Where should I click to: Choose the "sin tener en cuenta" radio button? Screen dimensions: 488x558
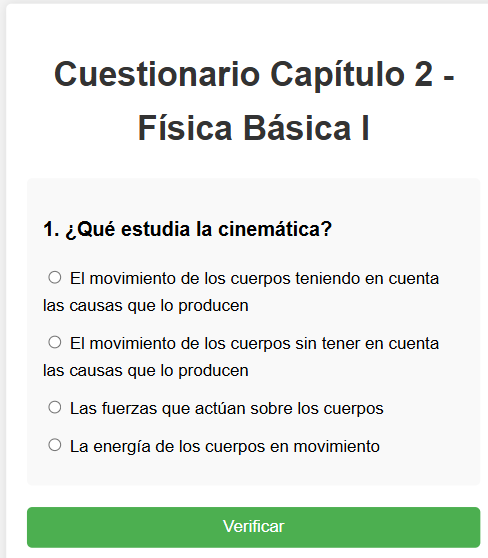click(x=55, y=342)
